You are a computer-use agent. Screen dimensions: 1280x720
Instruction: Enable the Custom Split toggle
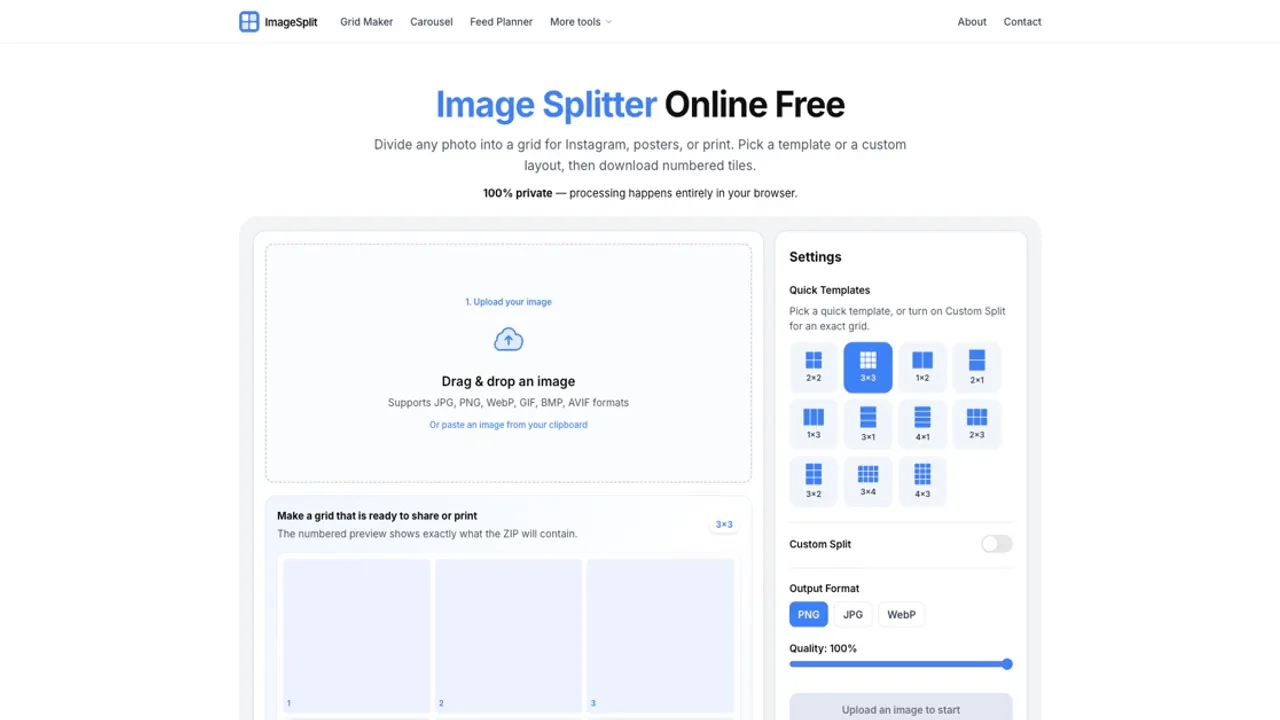click(x=997, y=544)
